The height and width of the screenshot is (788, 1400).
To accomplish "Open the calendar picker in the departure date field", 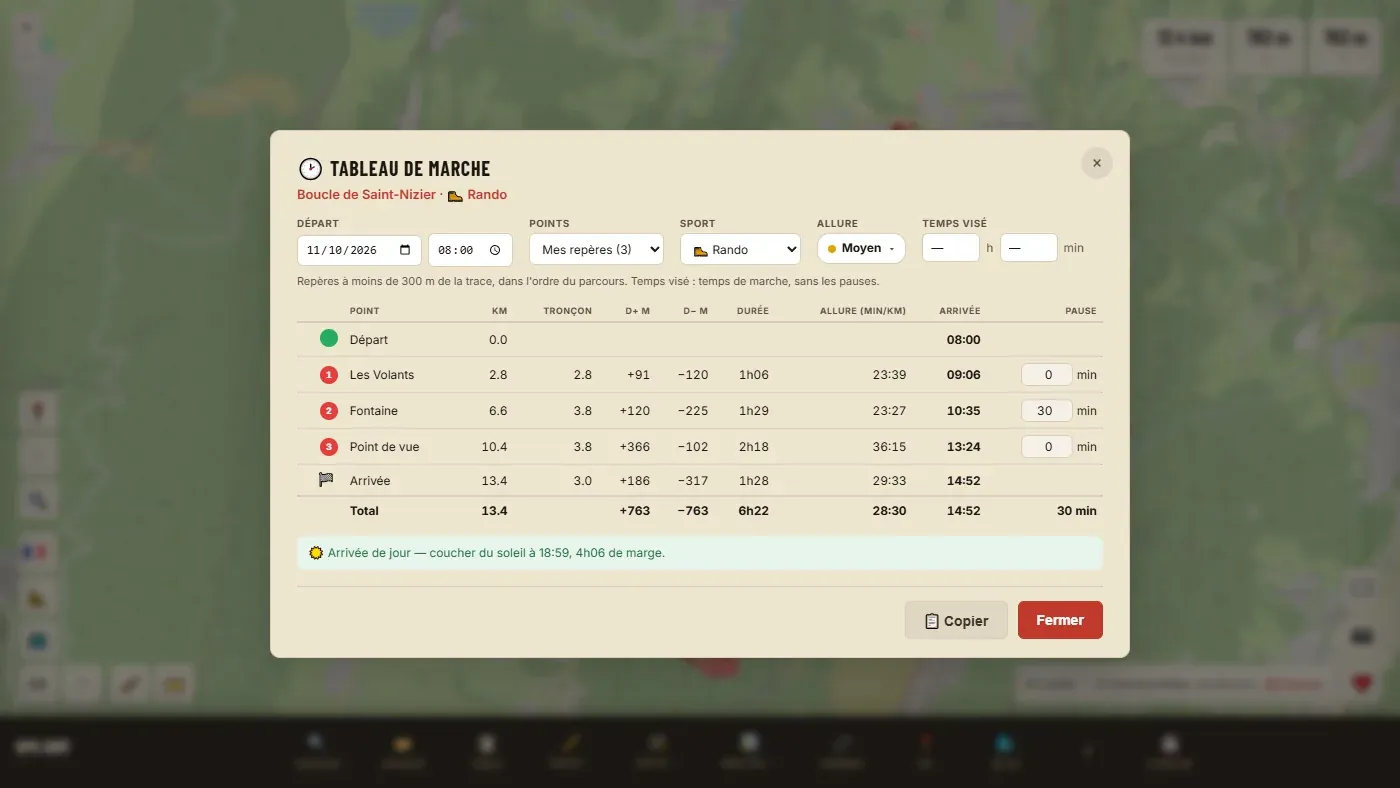I will (405, 250).
